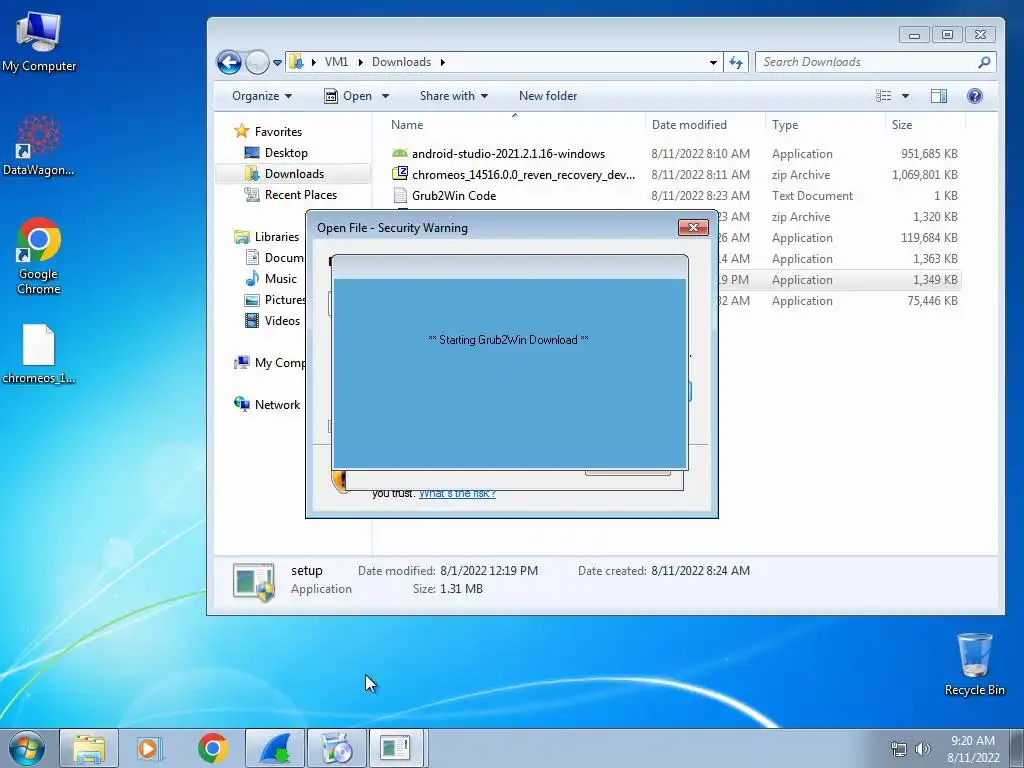Click the Open toolbar button

click(x=349, y=96)
